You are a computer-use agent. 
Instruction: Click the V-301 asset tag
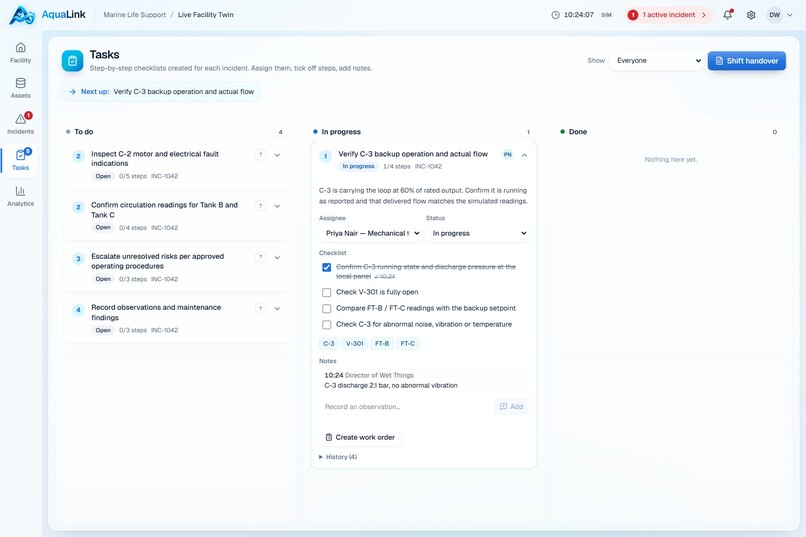[x=355, y=343]
